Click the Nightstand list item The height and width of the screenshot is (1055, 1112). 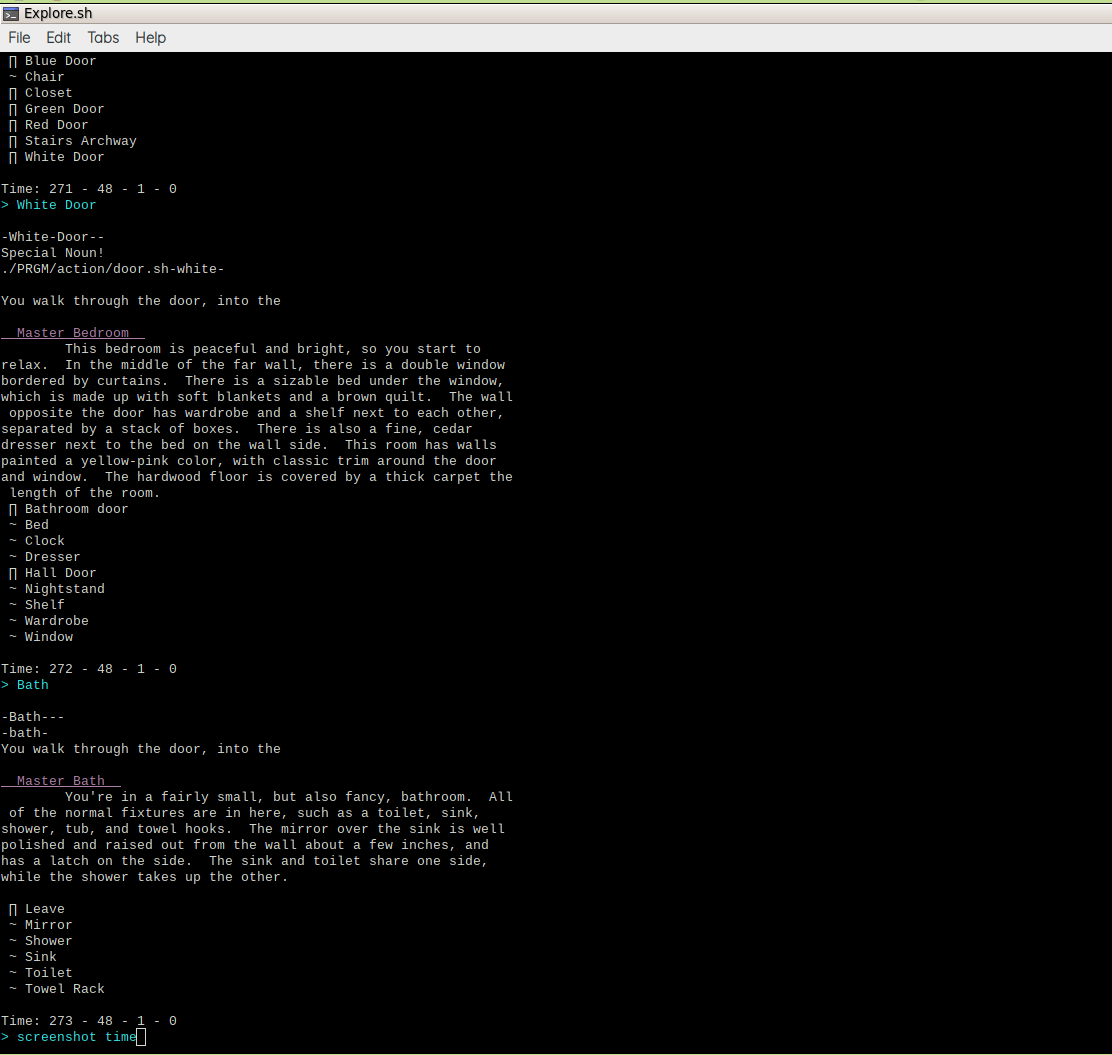point(64,589)
